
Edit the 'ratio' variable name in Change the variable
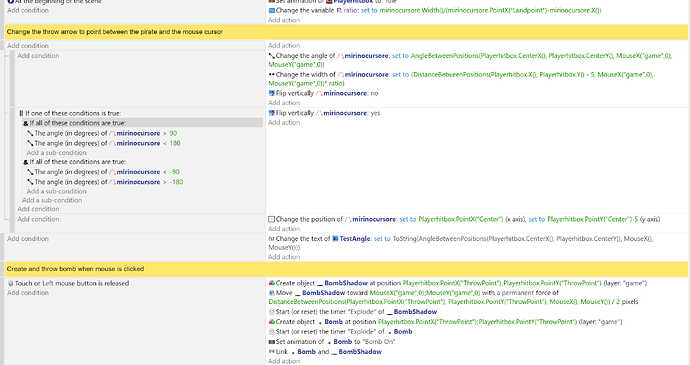(x=350, y=11)
